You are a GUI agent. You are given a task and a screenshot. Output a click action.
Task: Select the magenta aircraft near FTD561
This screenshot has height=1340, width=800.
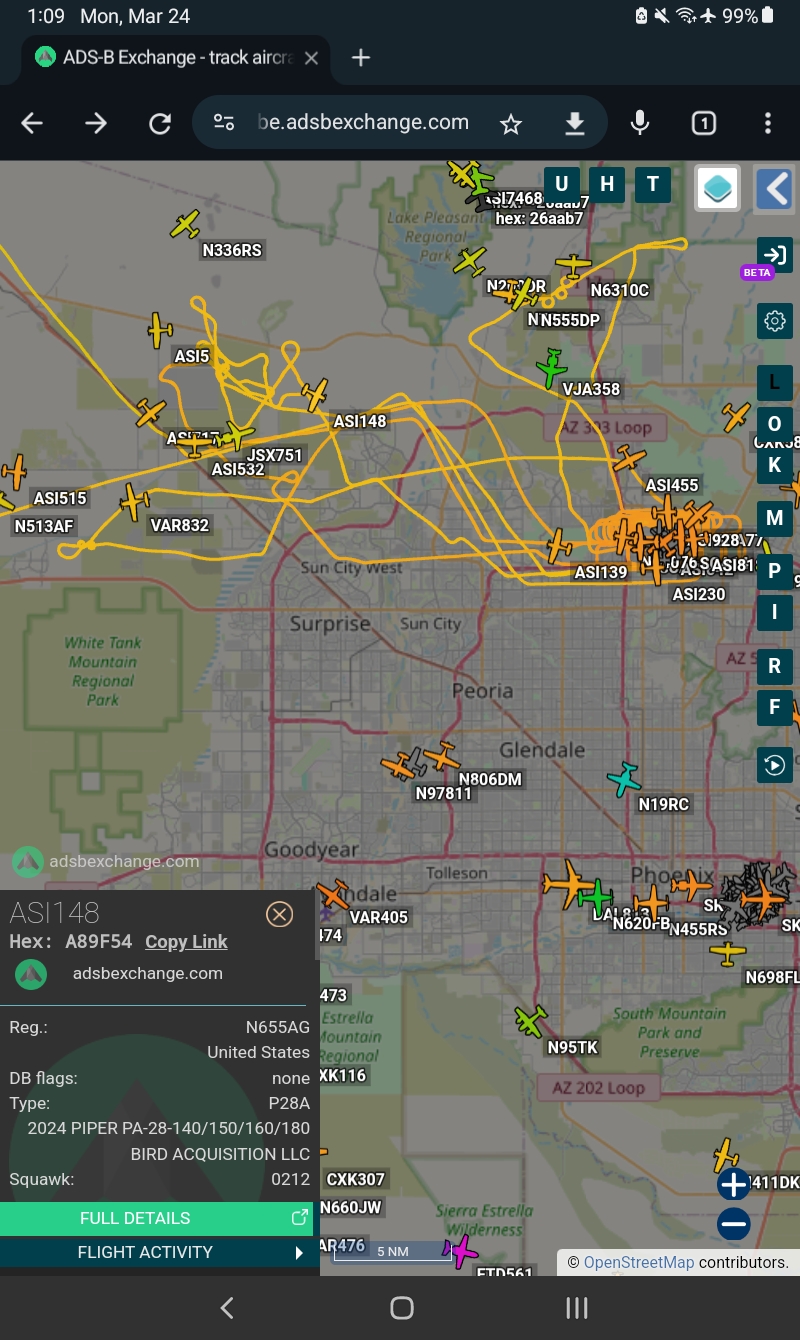[x=461, y=1251]
